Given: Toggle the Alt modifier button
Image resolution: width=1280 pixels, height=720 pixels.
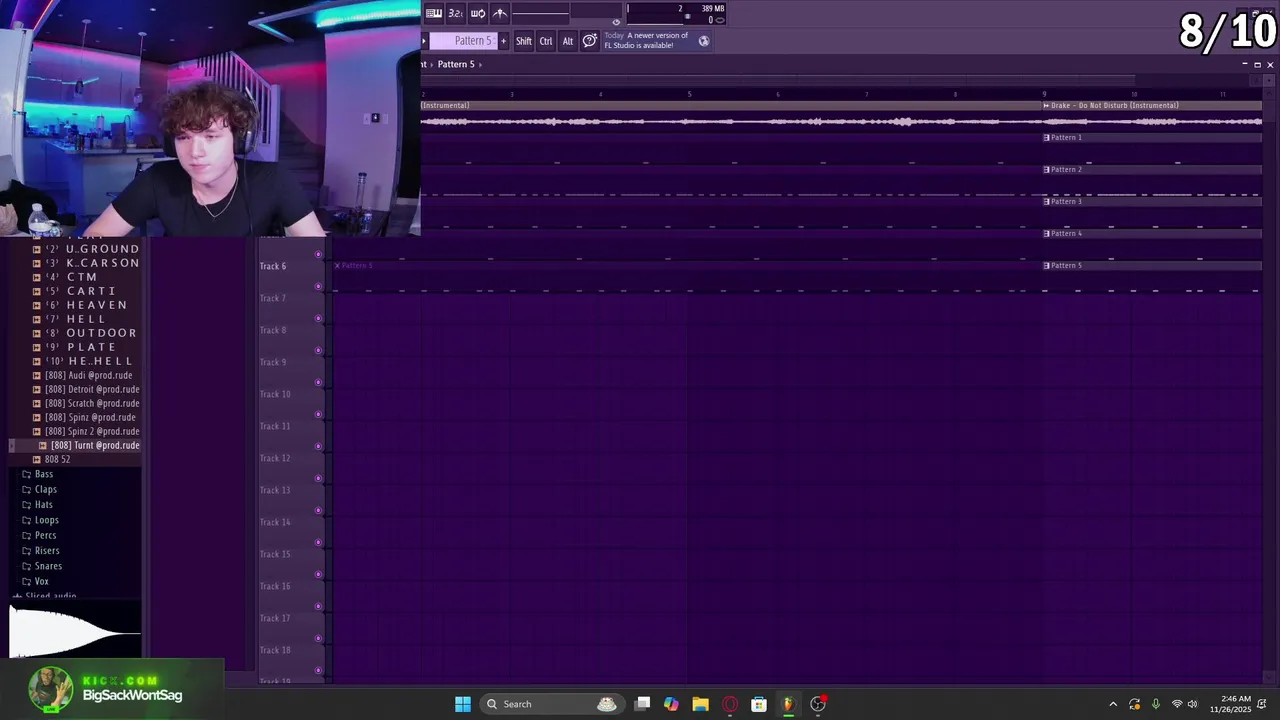Looking at the screenshot, I should [568, 41].
